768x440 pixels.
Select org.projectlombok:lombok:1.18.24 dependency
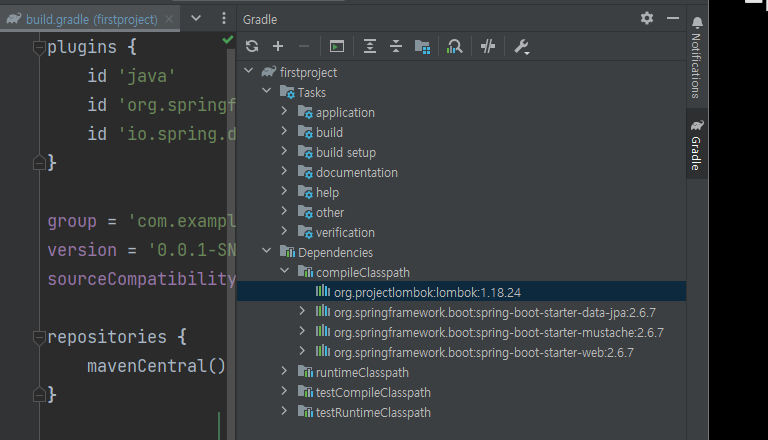[461, 292]
